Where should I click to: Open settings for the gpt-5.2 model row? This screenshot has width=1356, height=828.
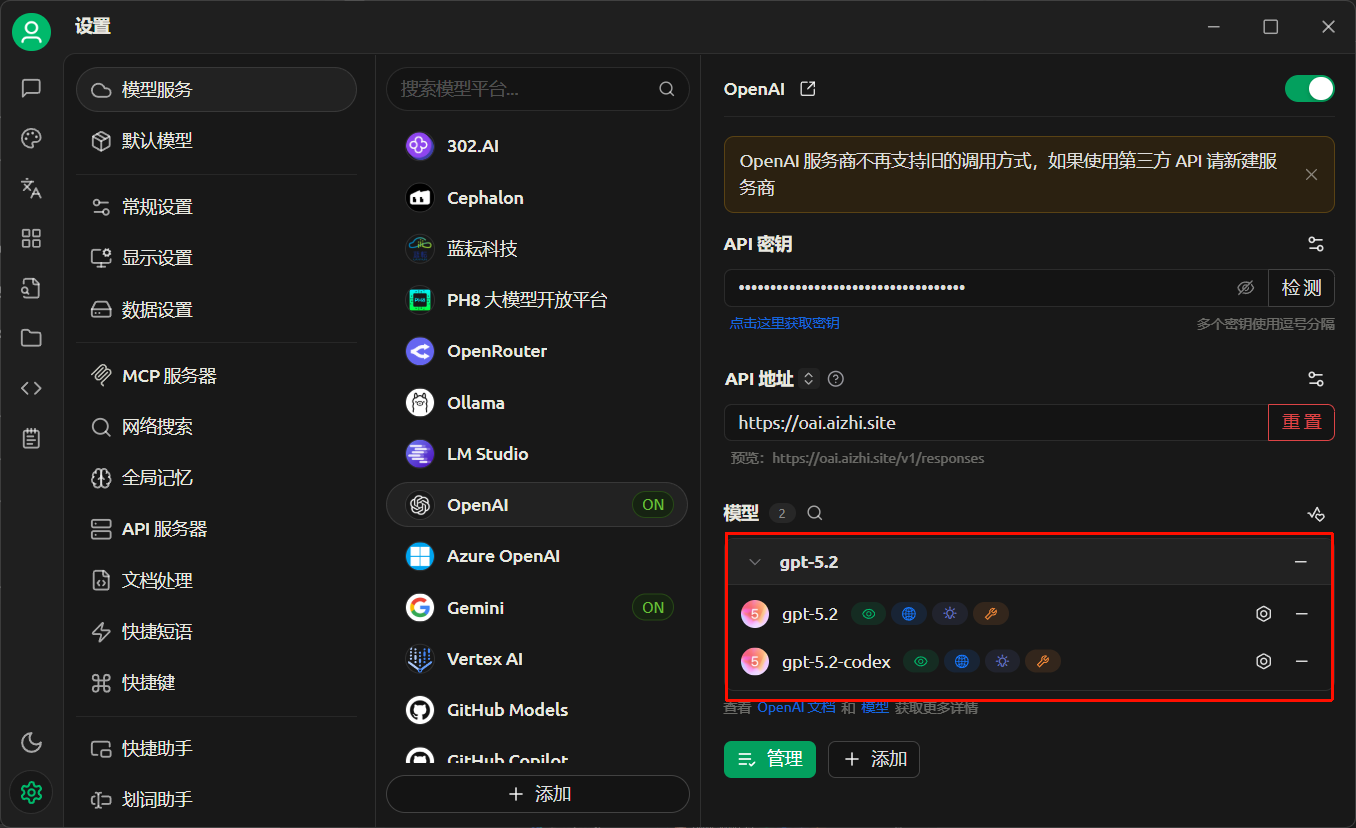coord(1264,614)
